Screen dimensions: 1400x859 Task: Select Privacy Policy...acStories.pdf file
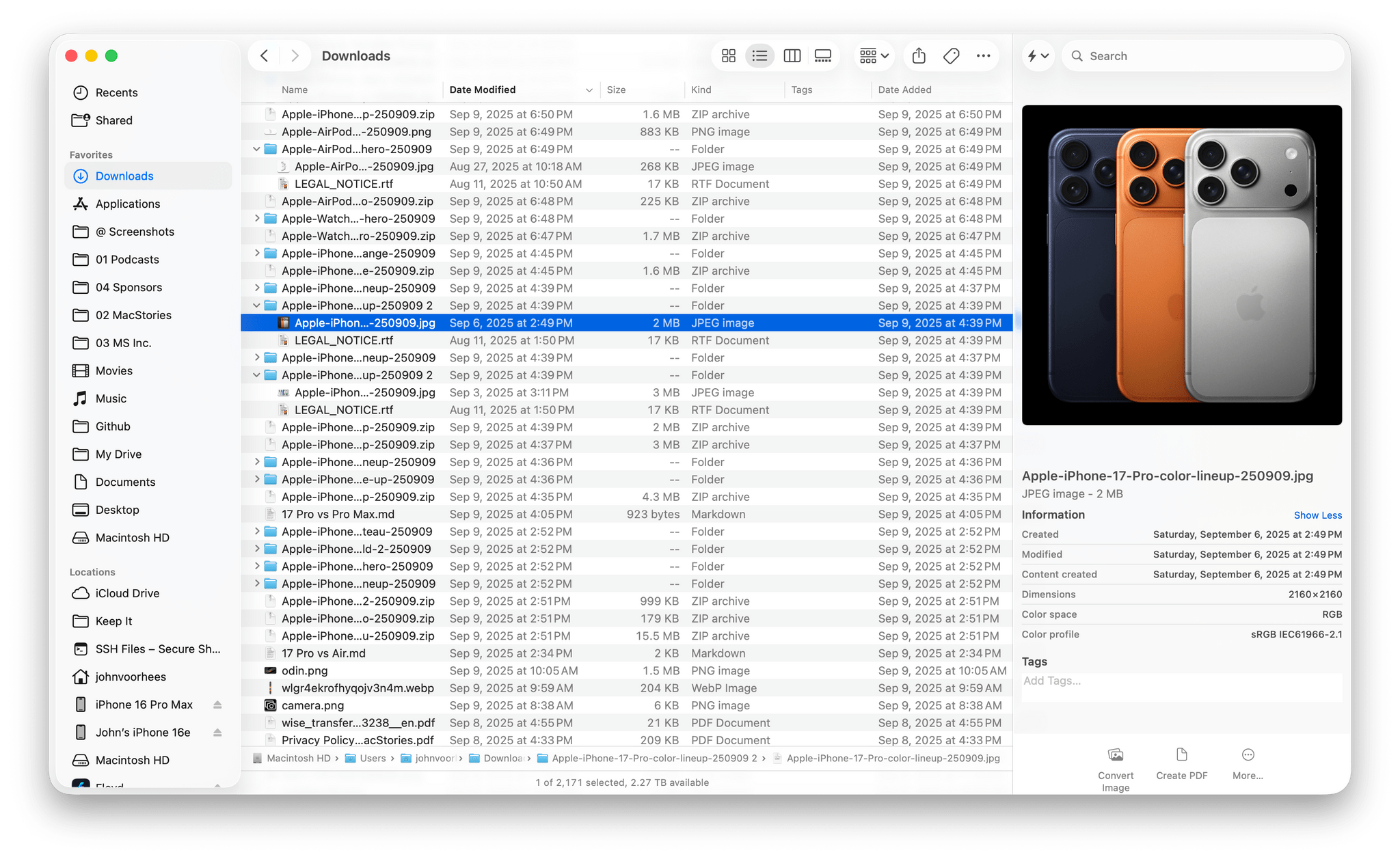(x=626, y=740)
